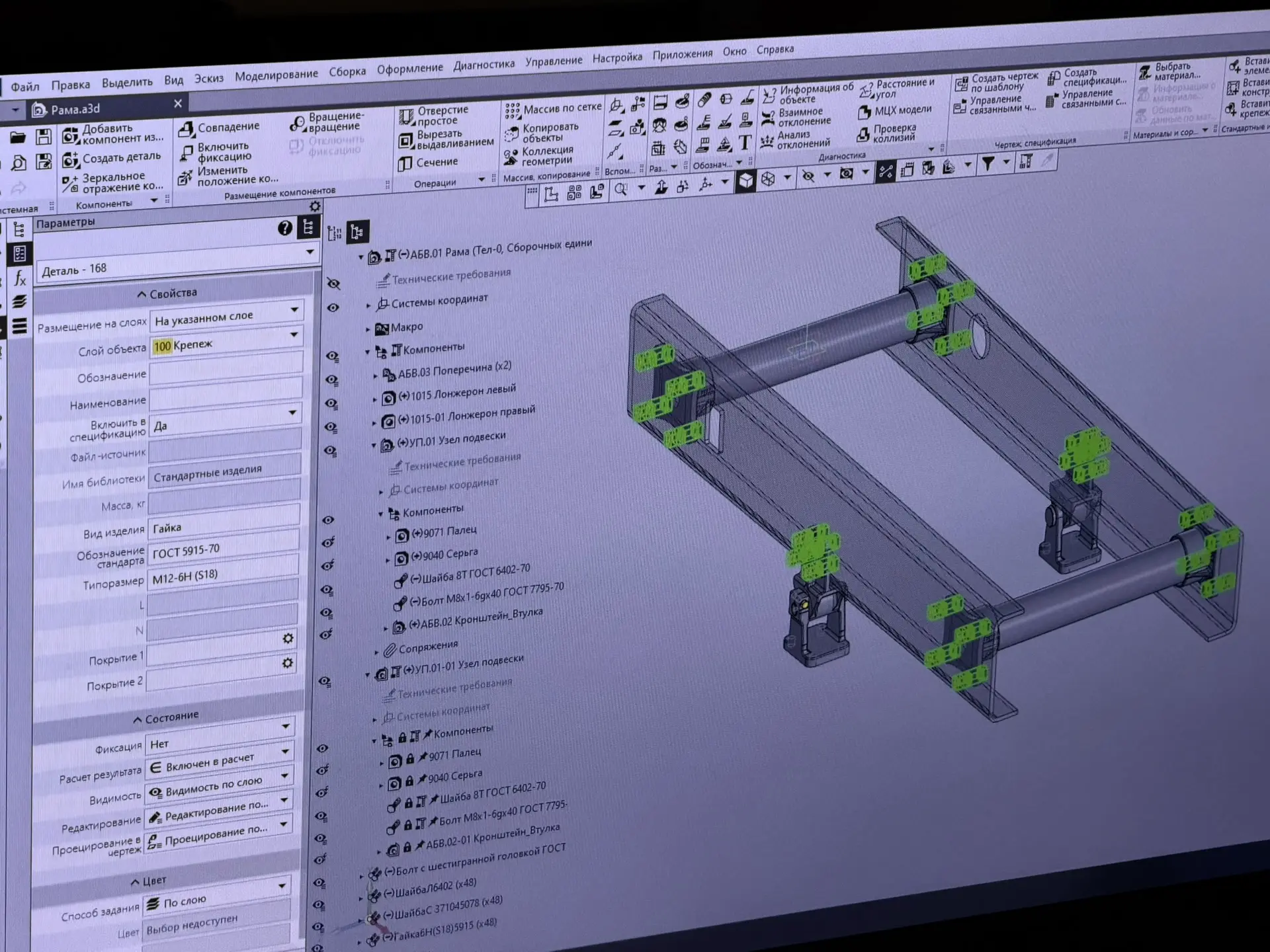Viewport: 1270px width, 952px height.
Task: Toggle visibility of Технические требования row
Action: 333,284
